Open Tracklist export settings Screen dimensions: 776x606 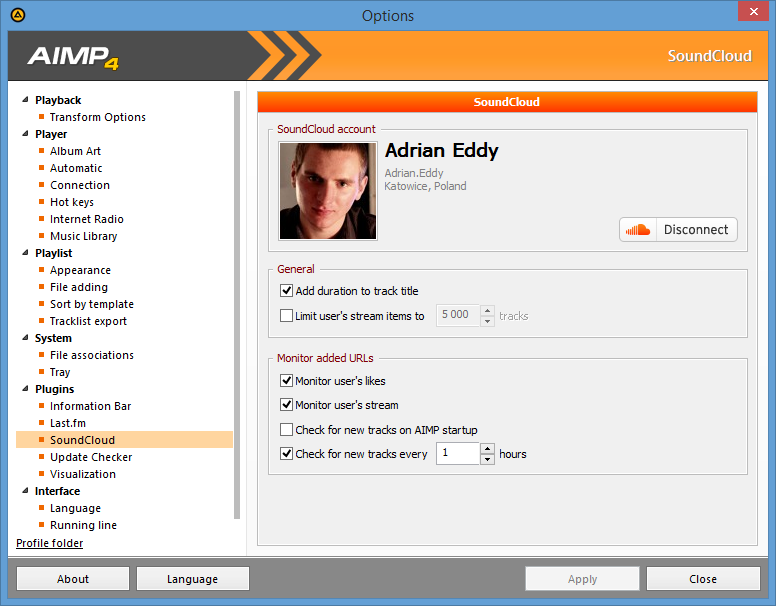click(88, 321)
